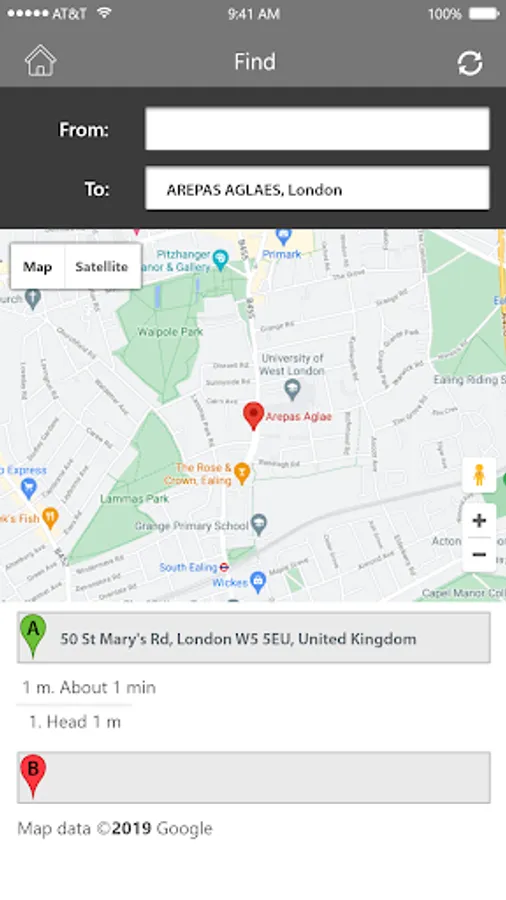Edit the To field with Arepas Aglaes
This screenshot has height=900, width=506.
[x=317, y=189]
